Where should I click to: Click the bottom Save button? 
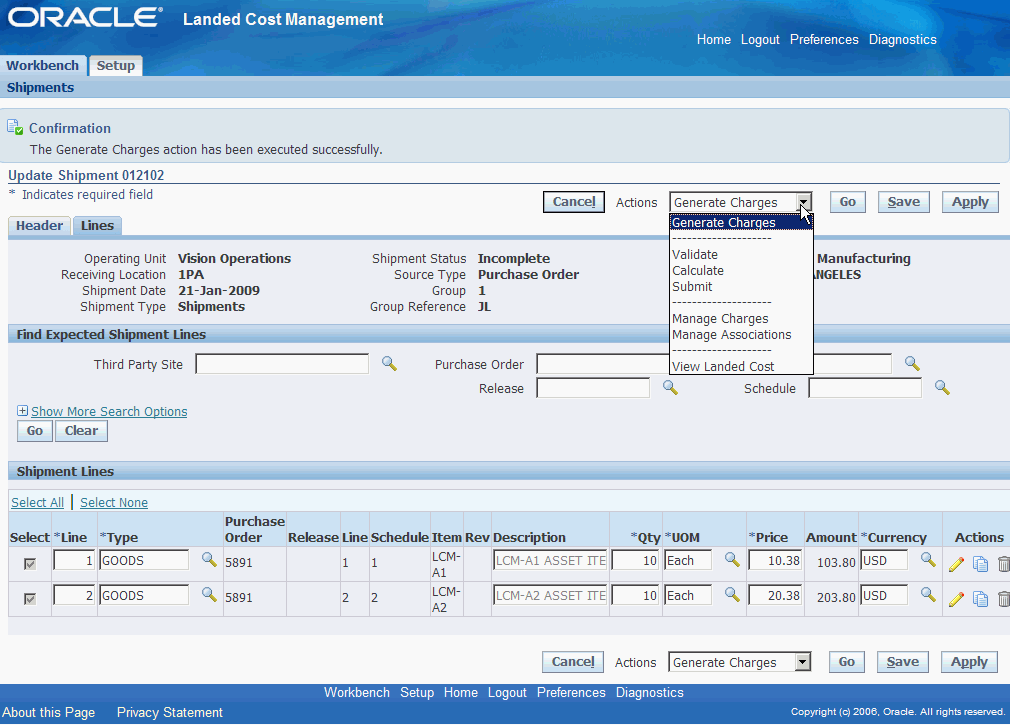coord(902,662)
